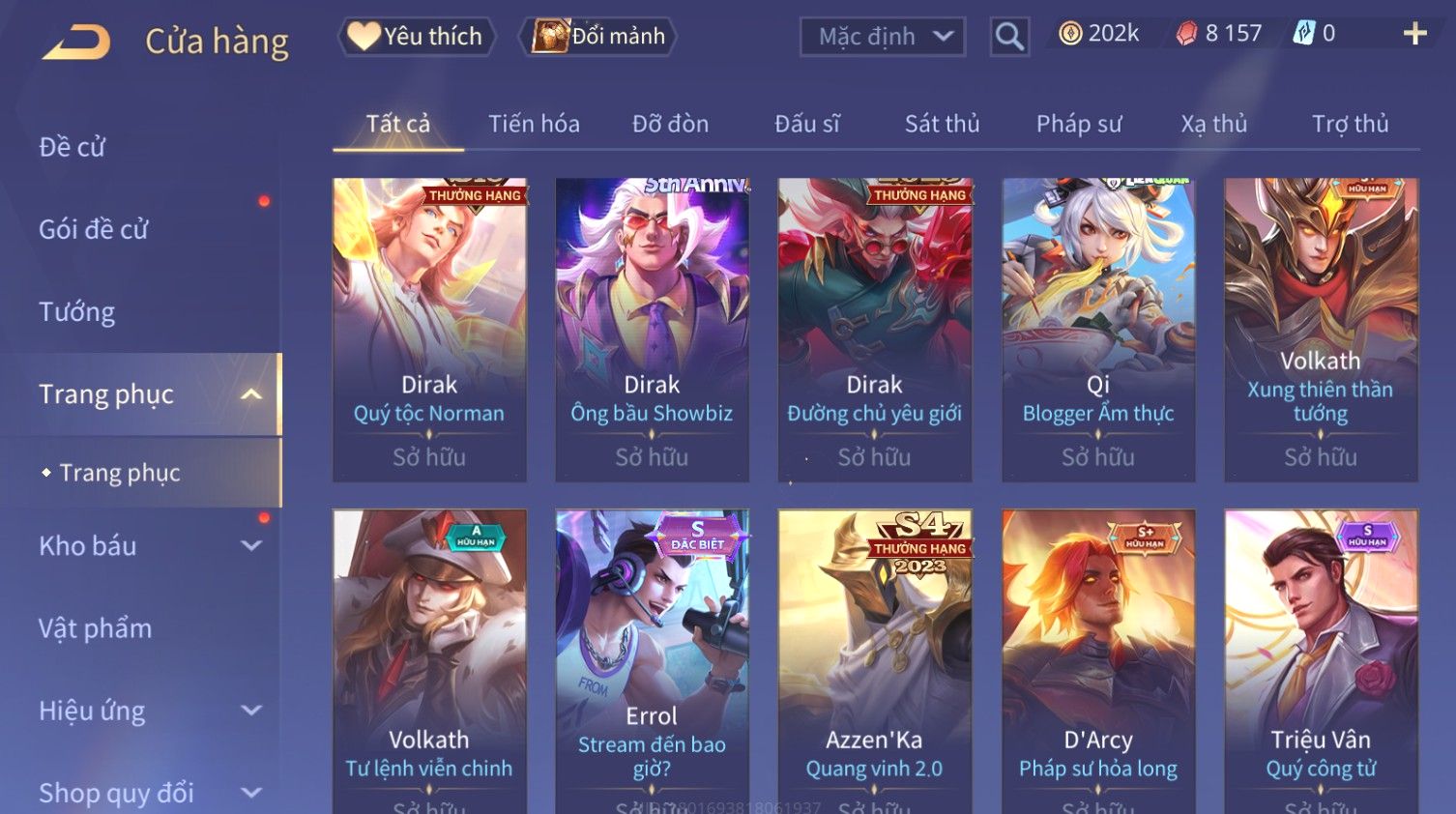
Task: Open the search magnifier icon
Action: (x=1009, y=37)
